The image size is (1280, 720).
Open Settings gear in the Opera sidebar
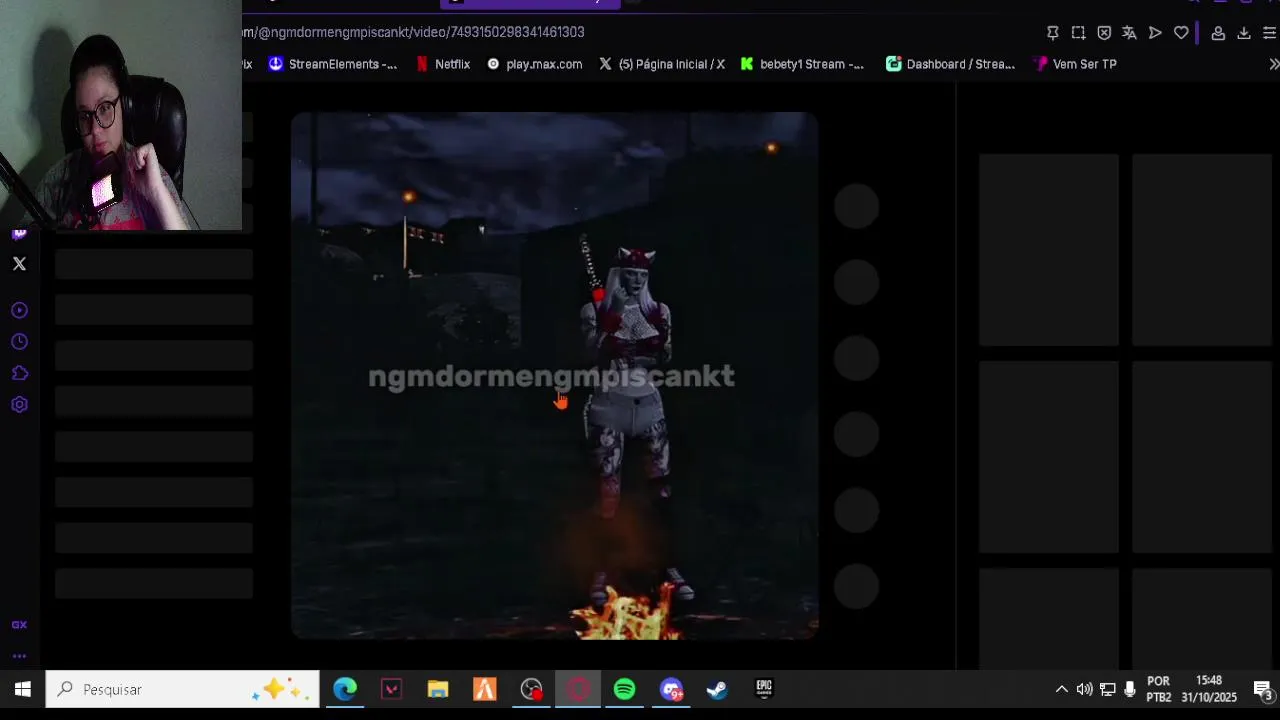tap(19, 405)
